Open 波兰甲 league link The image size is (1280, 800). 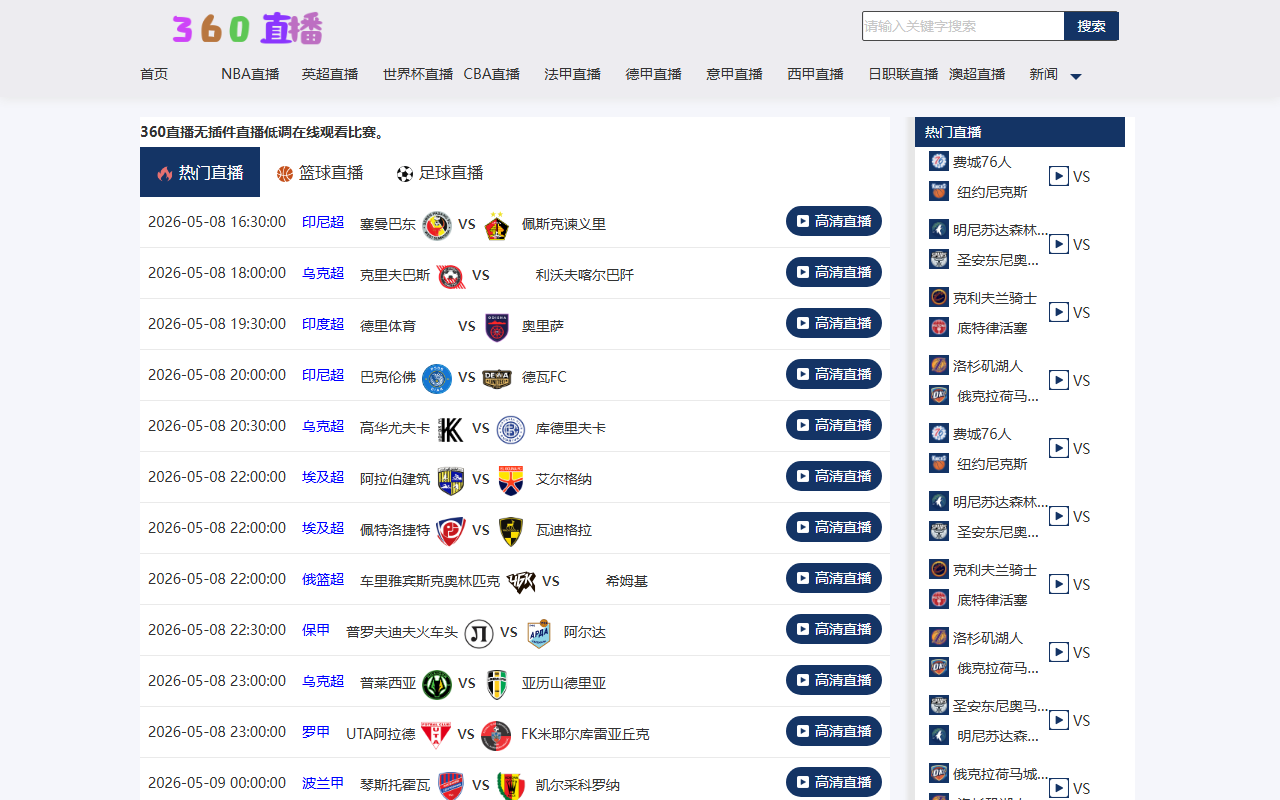click(323, 783)
